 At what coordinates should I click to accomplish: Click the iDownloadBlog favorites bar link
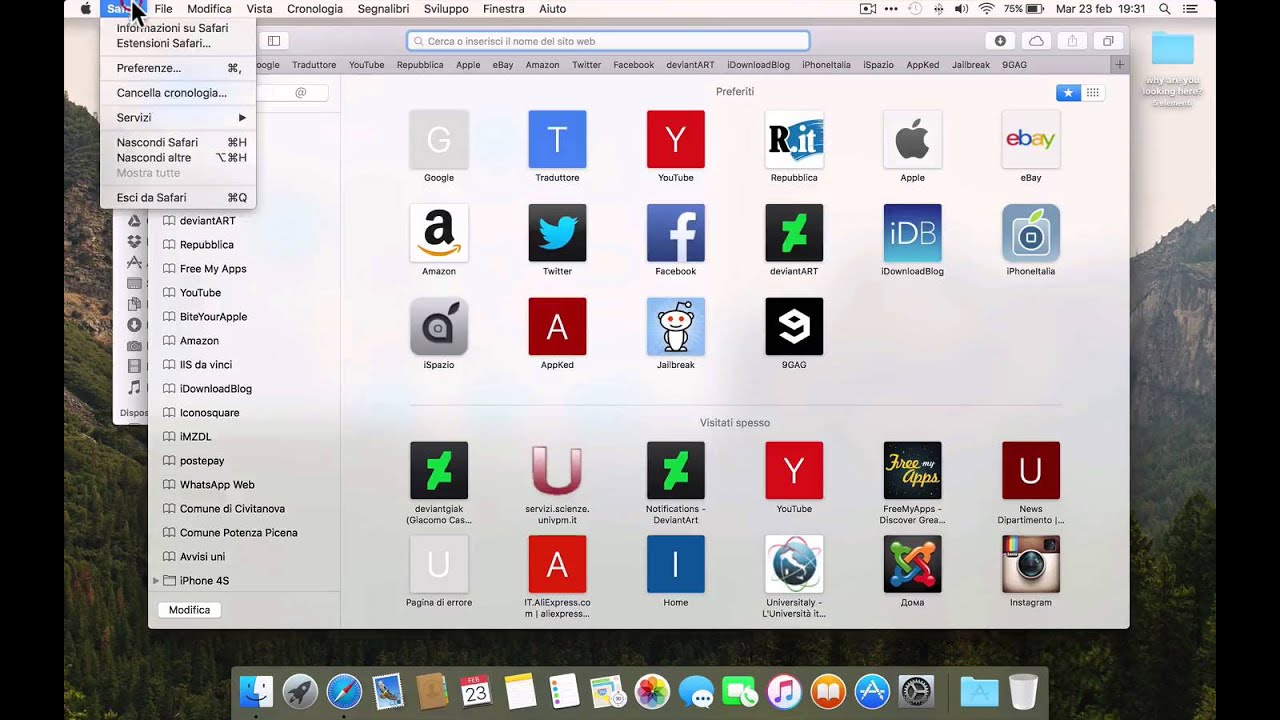pyautogui.click(x=758, y=65)
